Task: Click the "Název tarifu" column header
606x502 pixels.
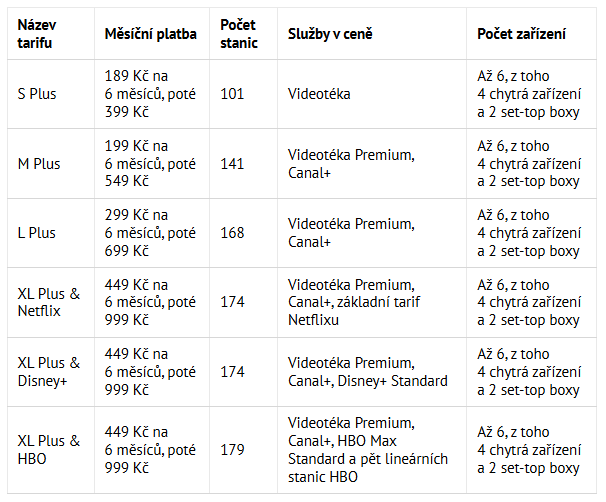Action: tap(37, 34)
